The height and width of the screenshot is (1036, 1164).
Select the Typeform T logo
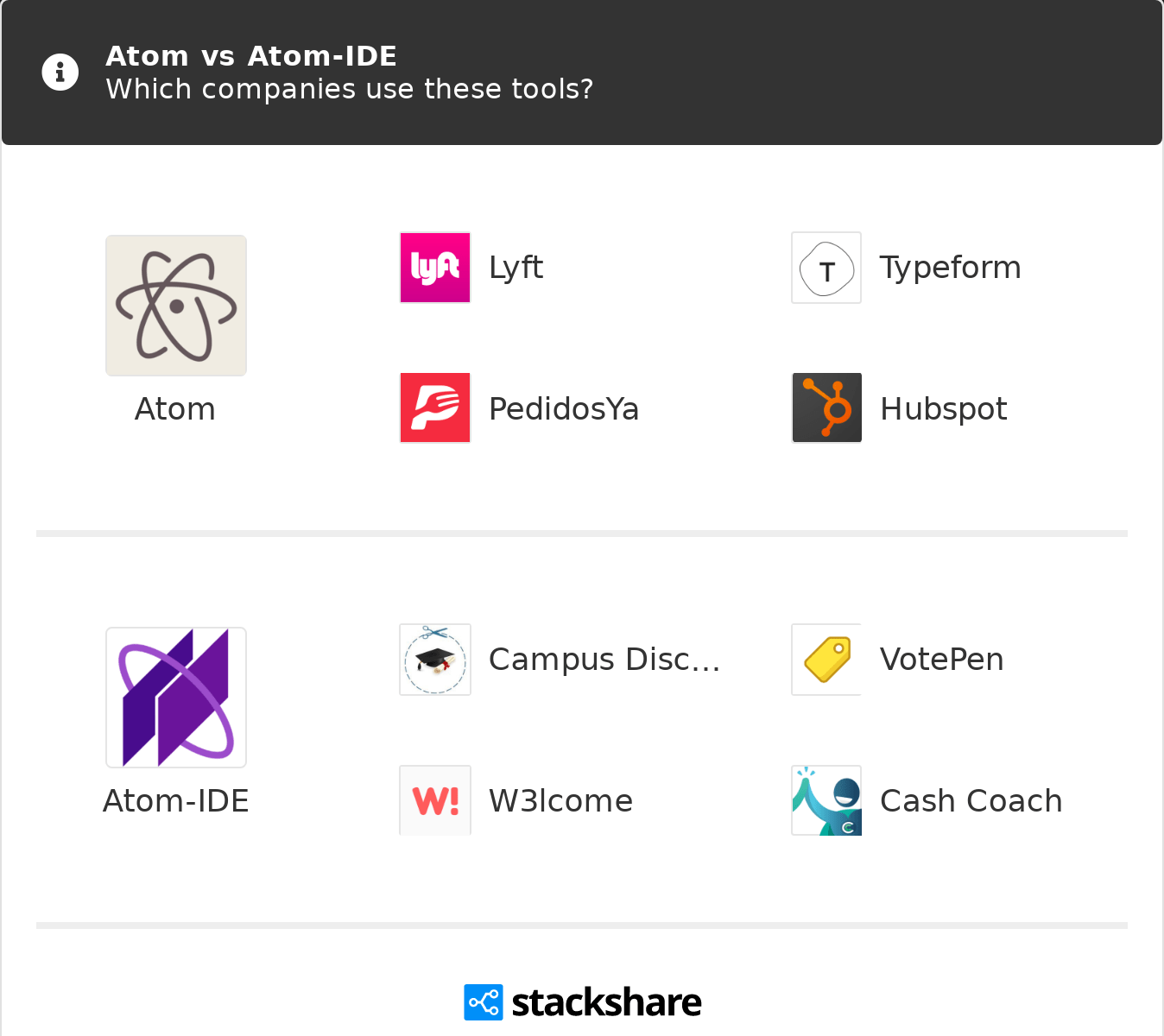click(x=826, y=268)
